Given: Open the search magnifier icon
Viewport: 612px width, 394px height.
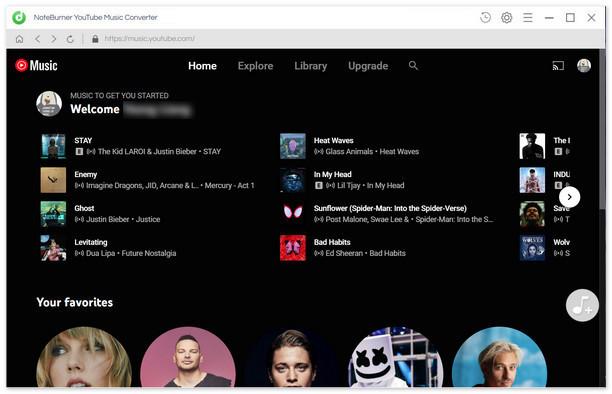Looking at the screenshot, I should (x=413, y=66).
